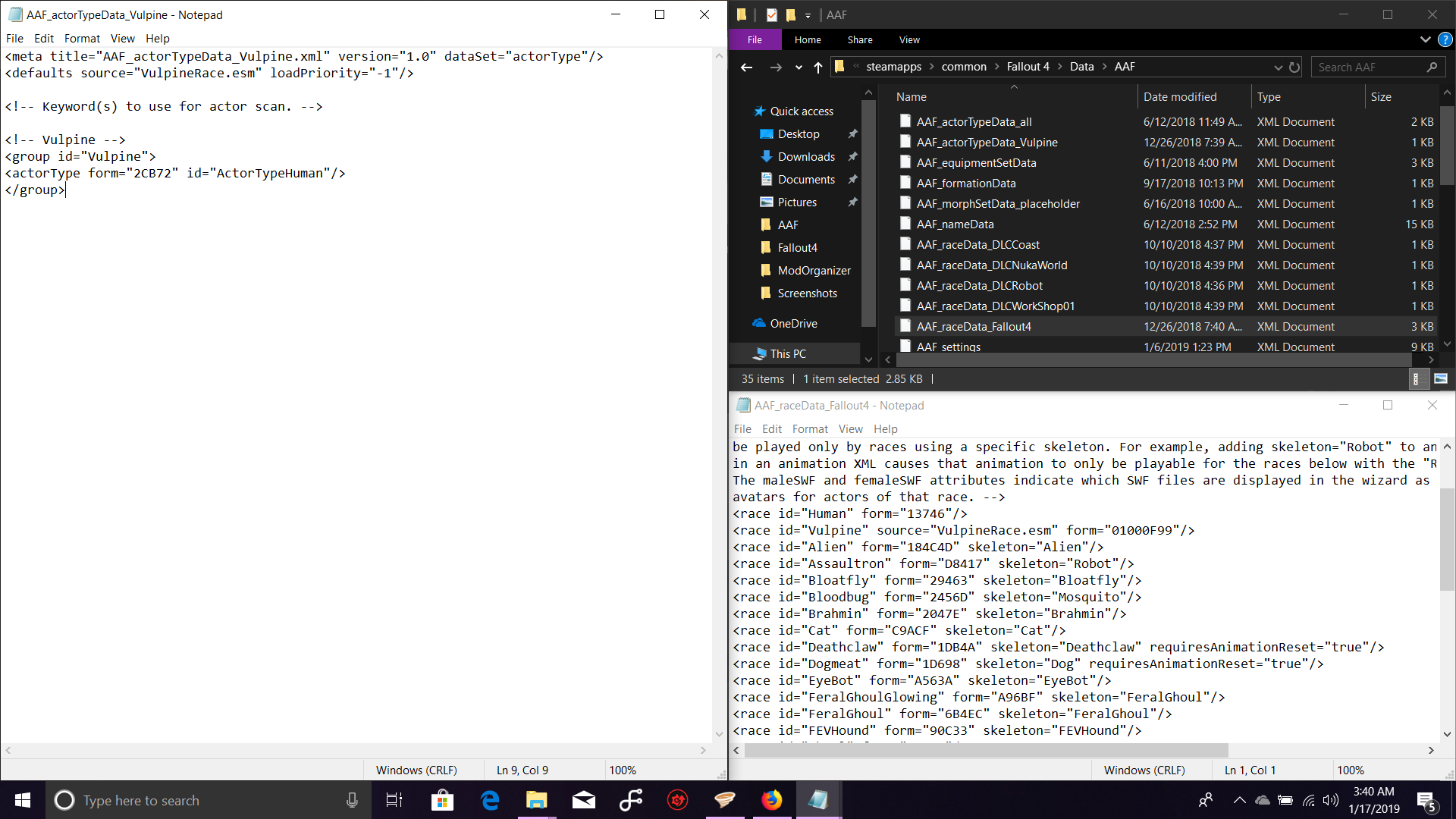This screenshot has width=1456, height=819.
Task: Open the File tab in Explorer
Action: click(x=755, y=39)
